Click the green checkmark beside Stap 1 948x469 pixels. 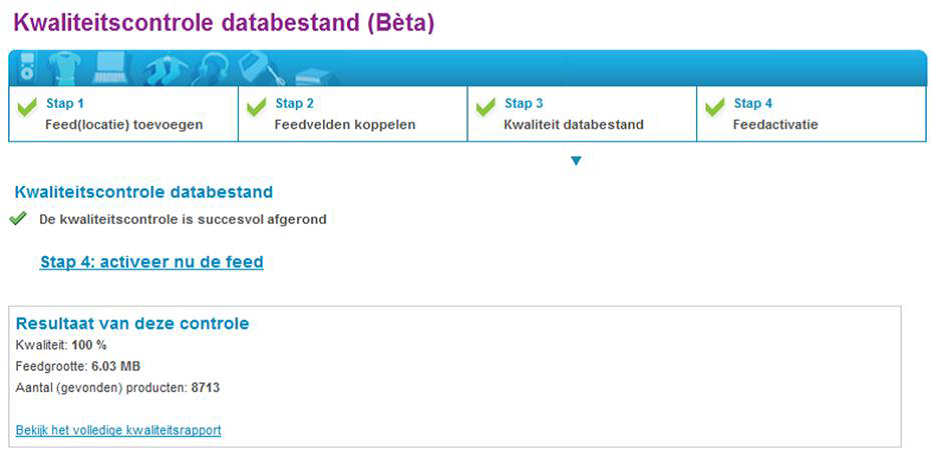[27, 108]
